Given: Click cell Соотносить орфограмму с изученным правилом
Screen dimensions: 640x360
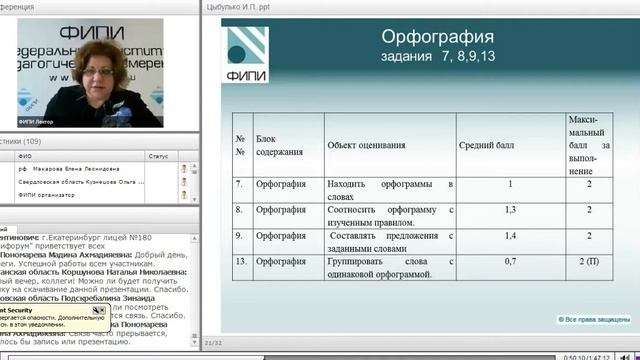Looking at the screenshot, I should click(x=390, y=216).
